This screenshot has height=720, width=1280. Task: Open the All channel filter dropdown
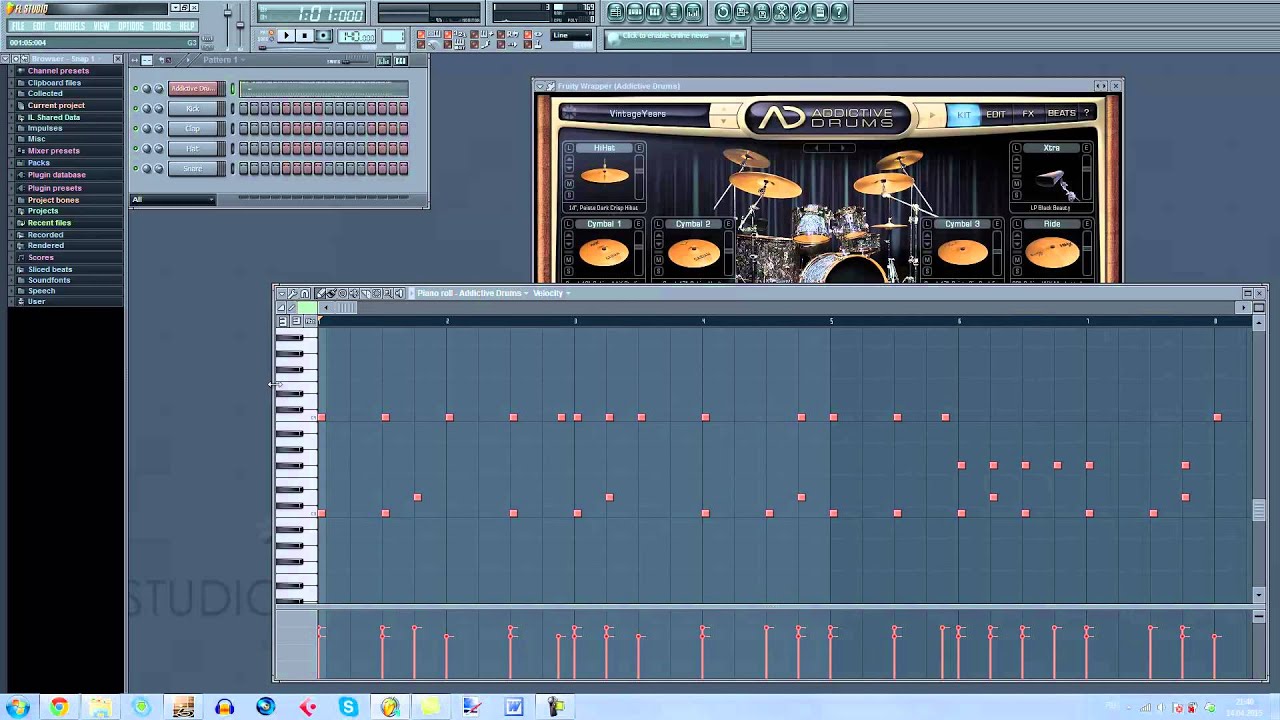click(x=173, y=199)
